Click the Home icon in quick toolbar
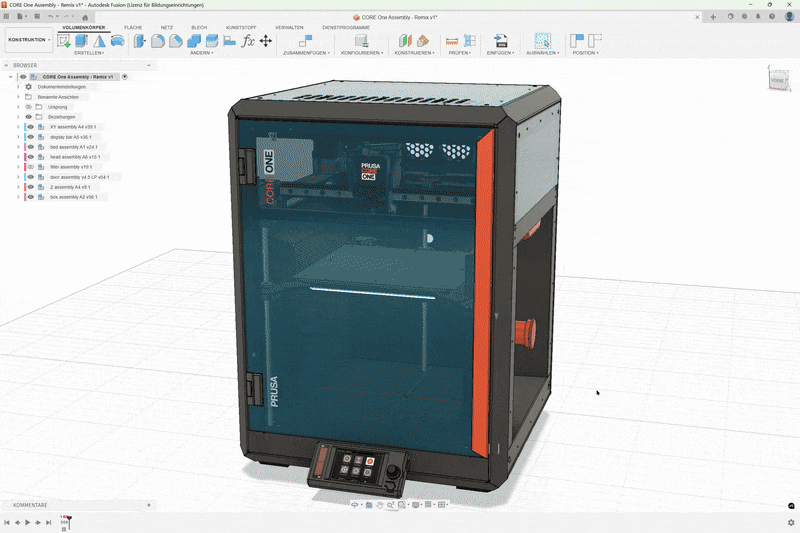 [85, 17]
